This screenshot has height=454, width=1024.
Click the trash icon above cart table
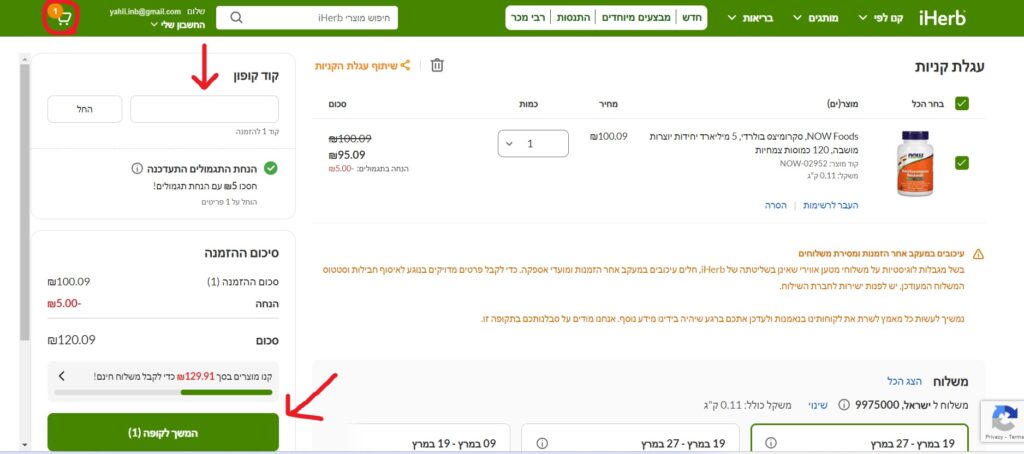(437, 65)
